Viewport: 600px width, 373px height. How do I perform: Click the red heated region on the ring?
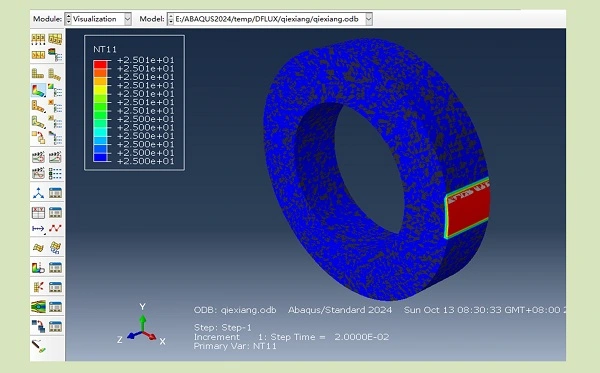(x=469, y=210)
